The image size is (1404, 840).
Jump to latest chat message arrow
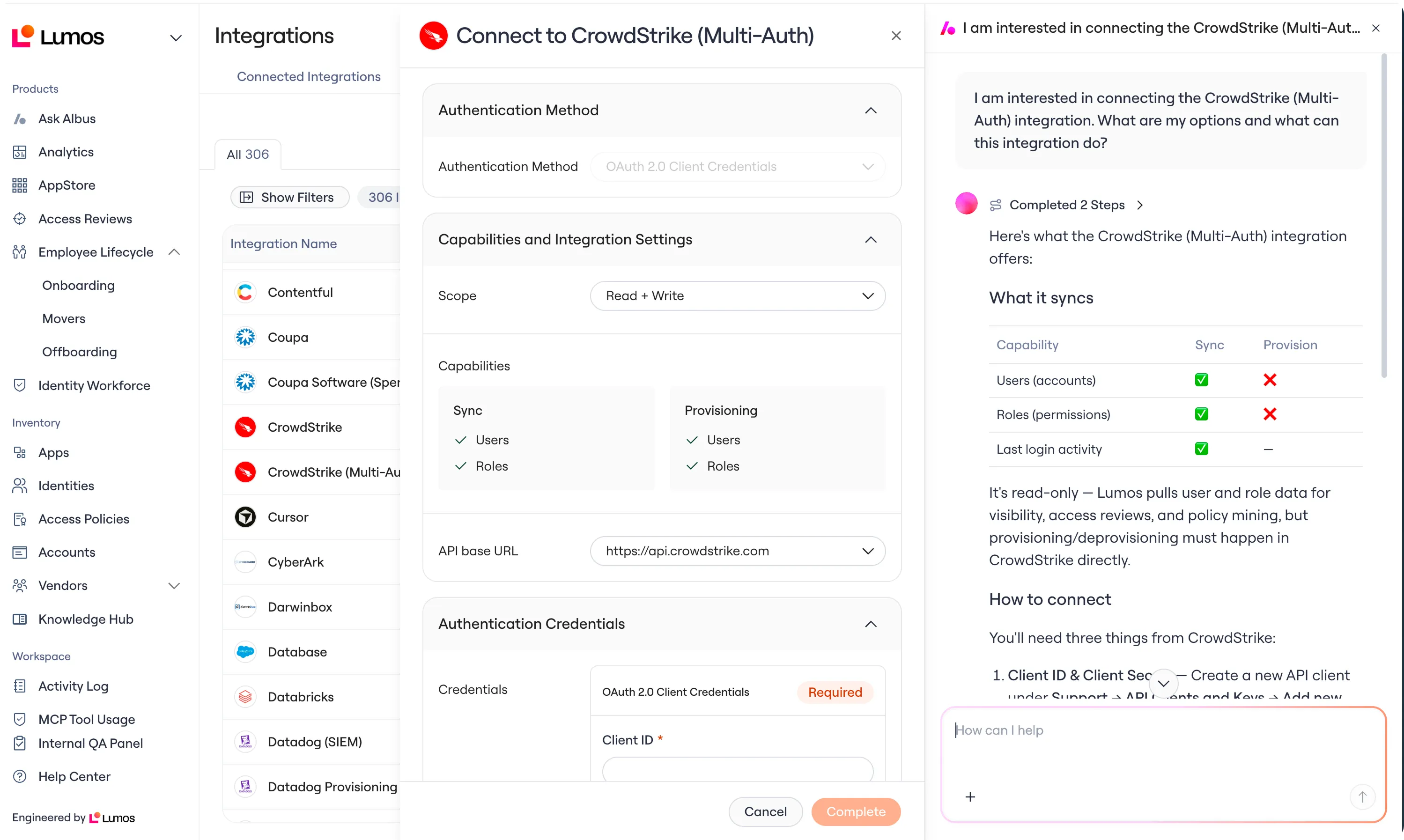1163,683
